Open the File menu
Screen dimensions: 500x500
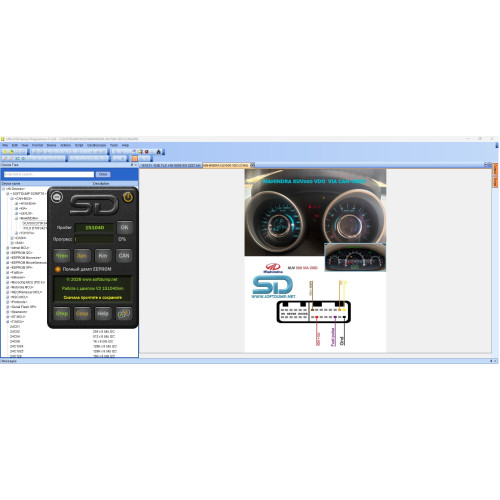coord(5,145)
